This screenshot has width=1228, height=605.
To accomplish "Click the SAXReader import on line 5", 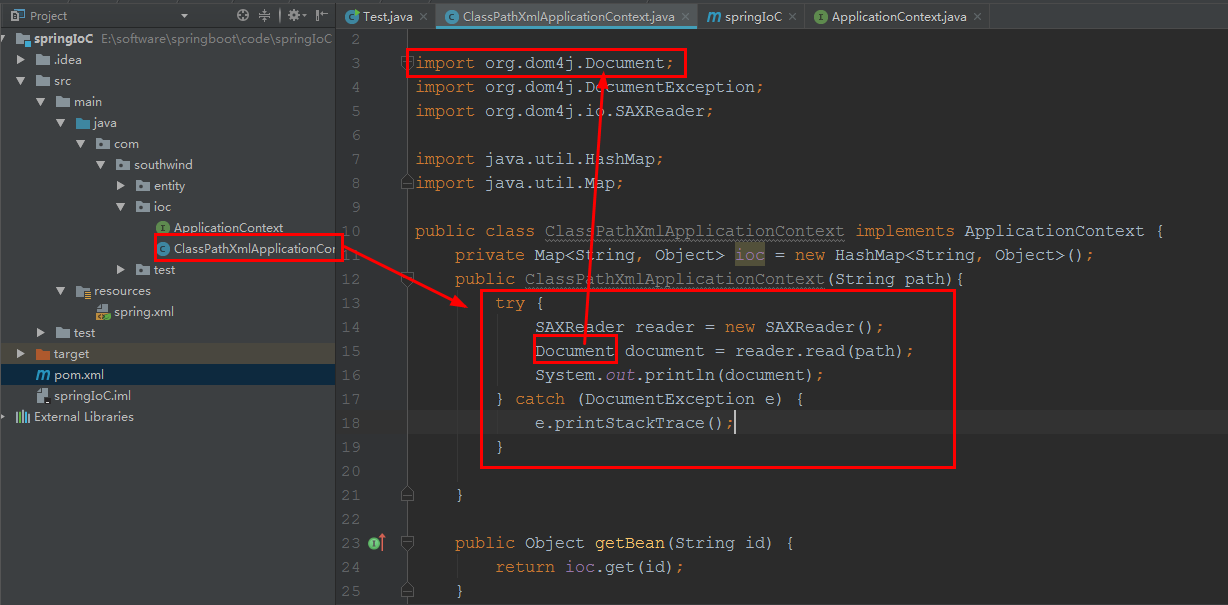I will (x=565, y=111).
